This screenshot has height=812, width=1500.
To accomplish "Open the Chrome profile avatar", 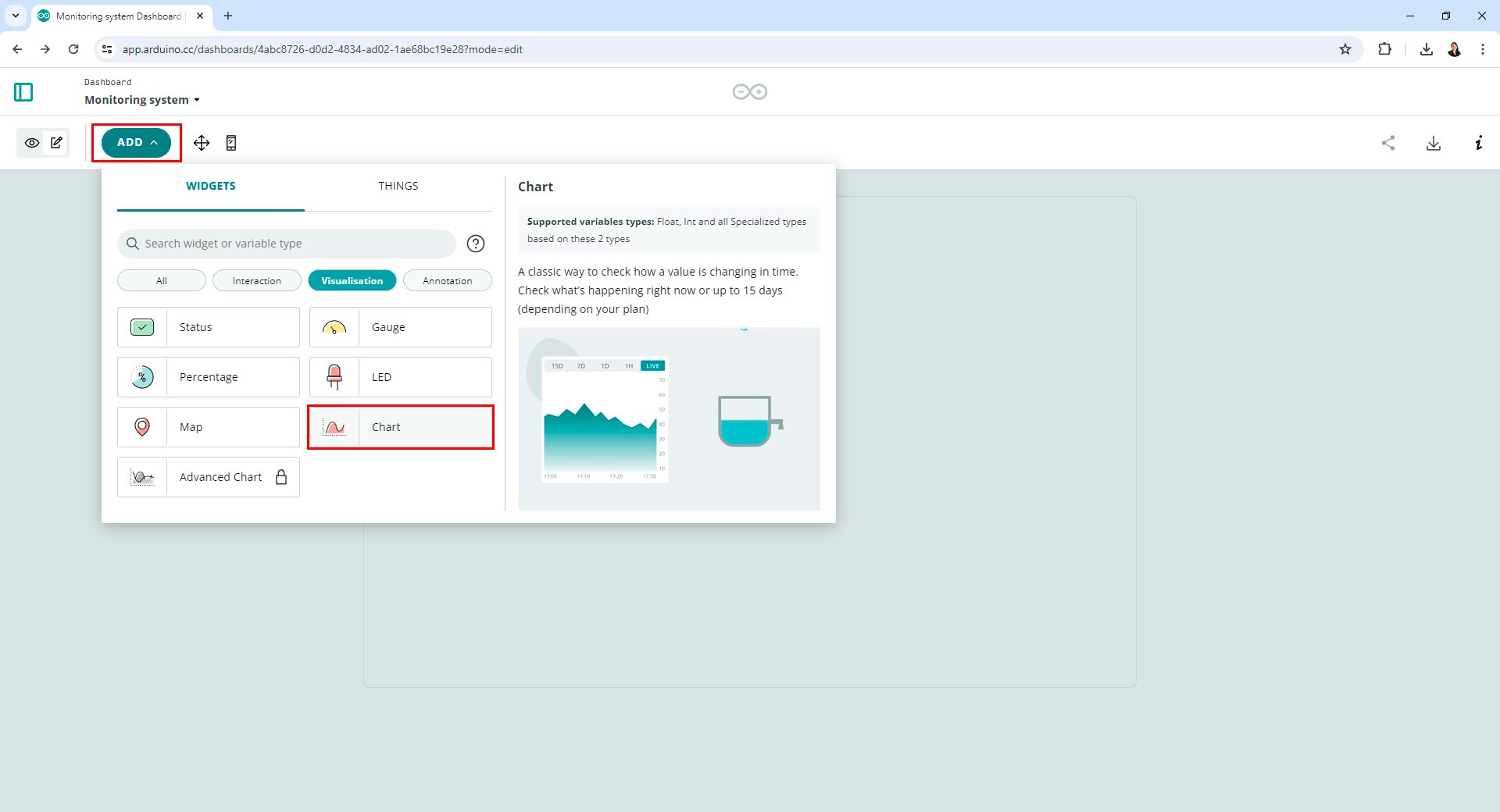I will point(1455,49).
